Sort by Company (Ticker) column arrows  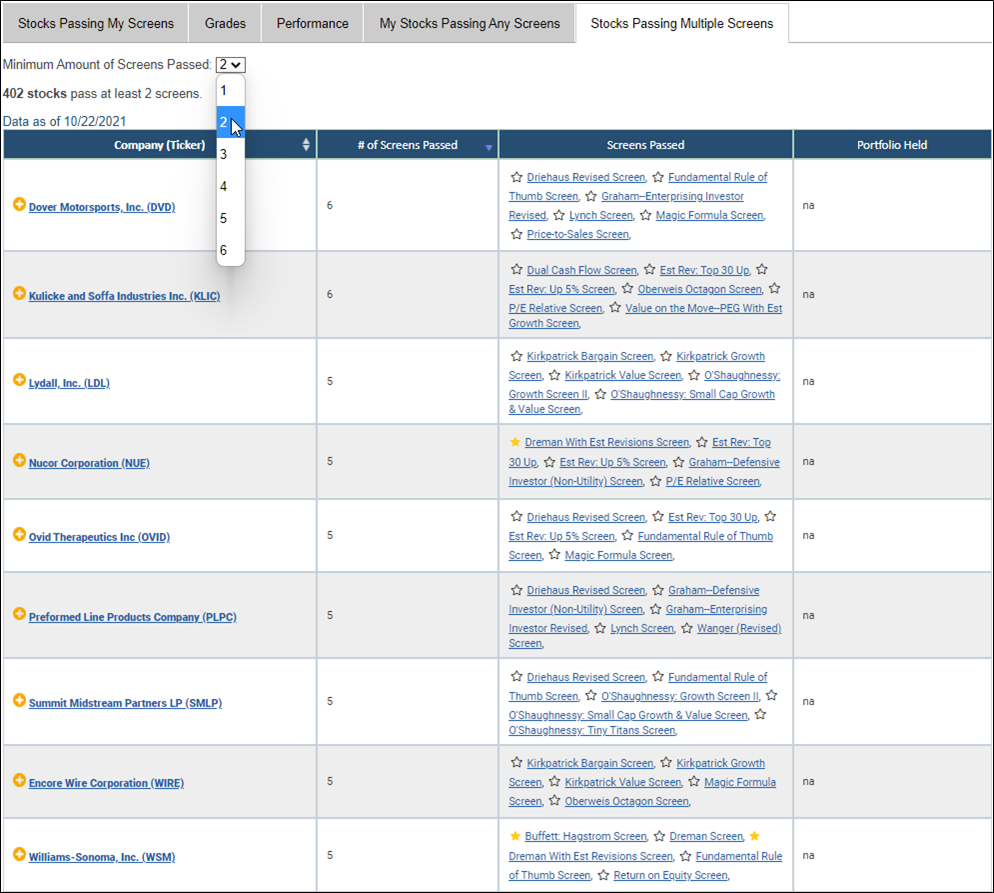click(306, 145)
